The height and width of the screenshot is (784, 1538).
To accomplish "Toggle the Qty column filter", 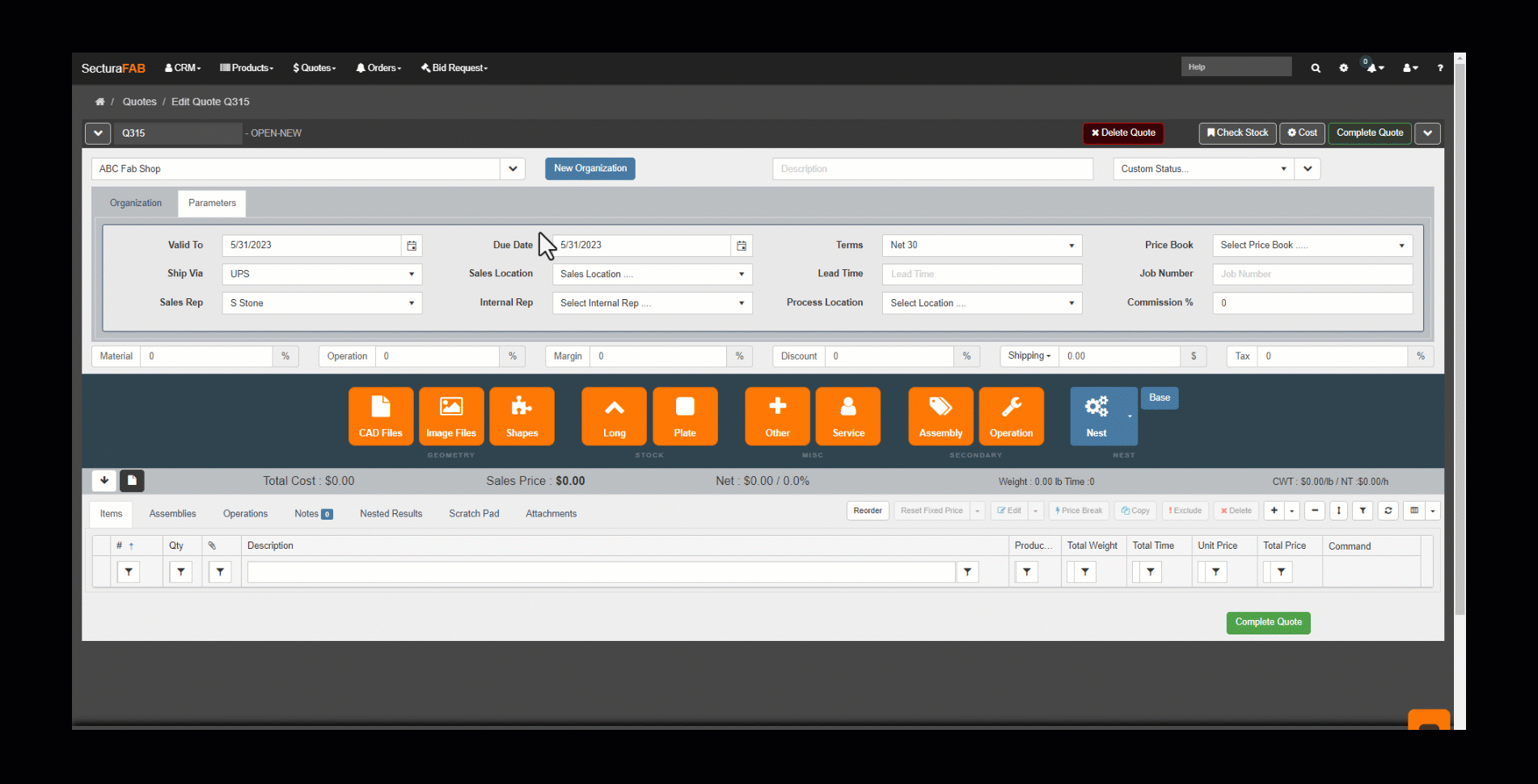I will coord(180,572).
